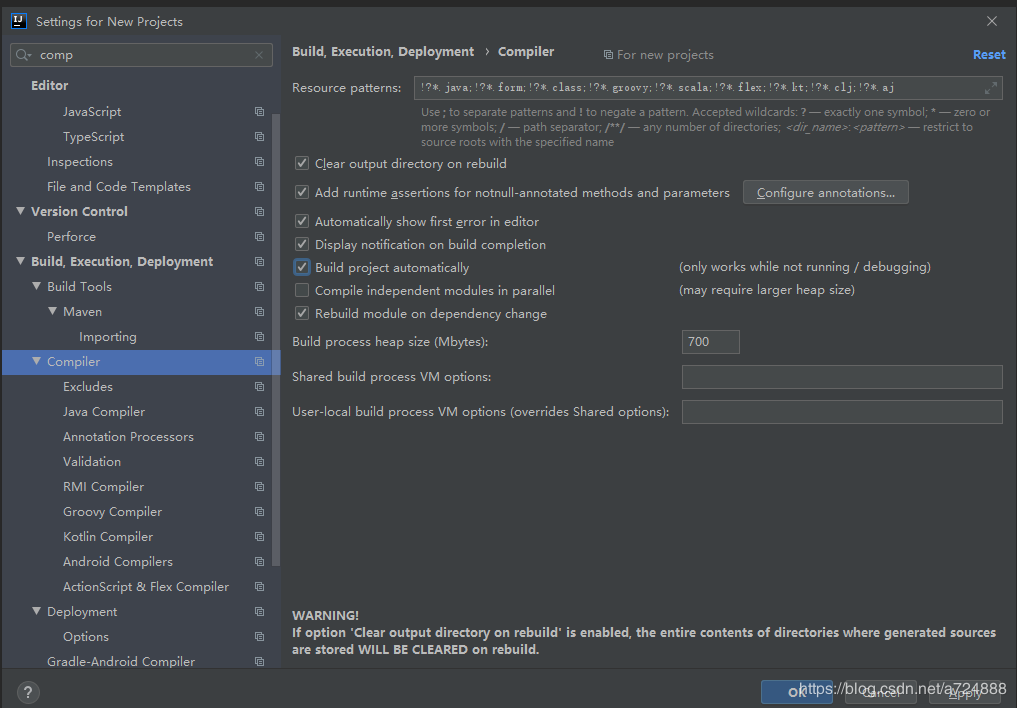
Task: Toggle Automatically show first error in editor
Action: coord(302,221)
